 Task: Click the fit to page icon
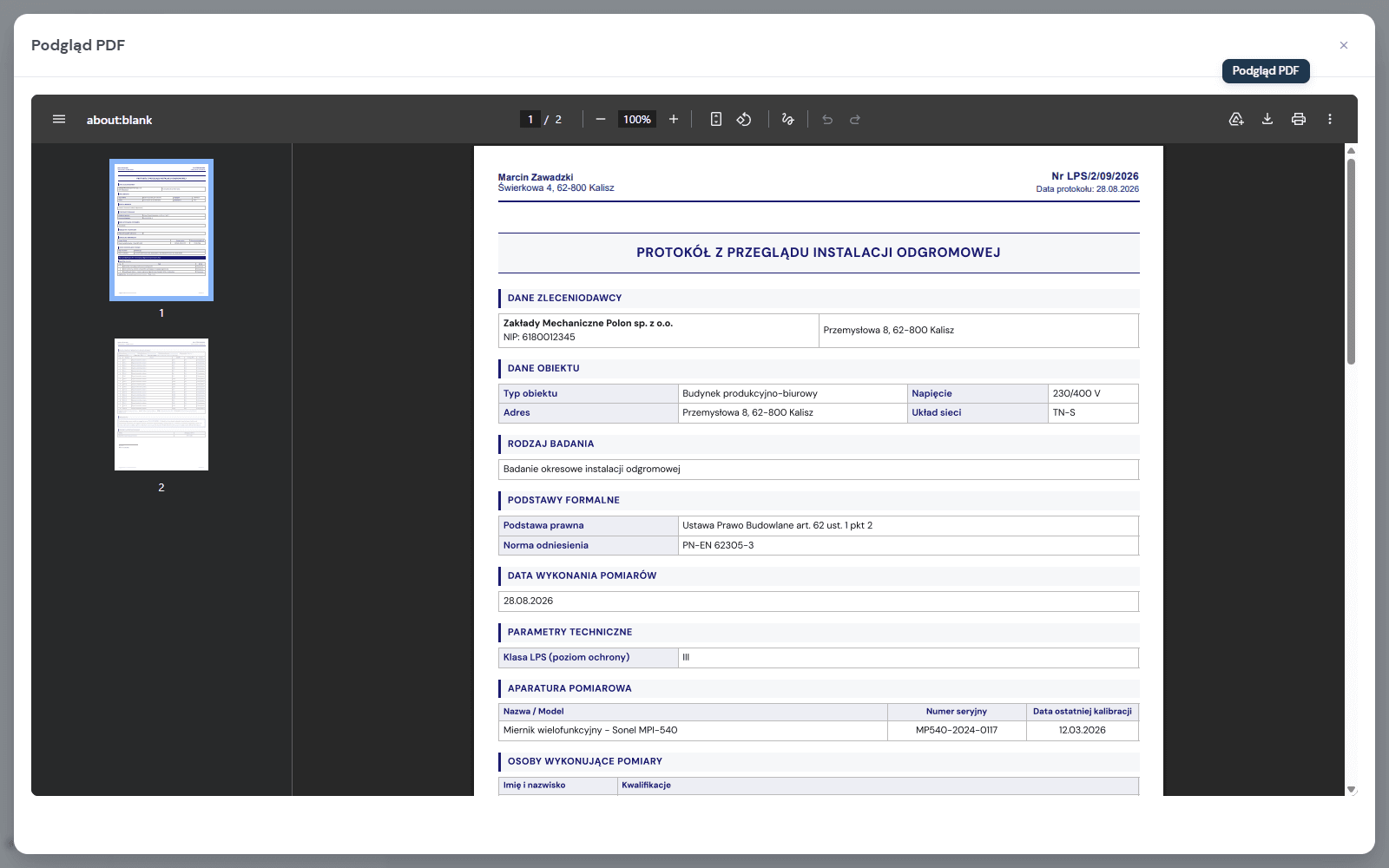(716, 119)
